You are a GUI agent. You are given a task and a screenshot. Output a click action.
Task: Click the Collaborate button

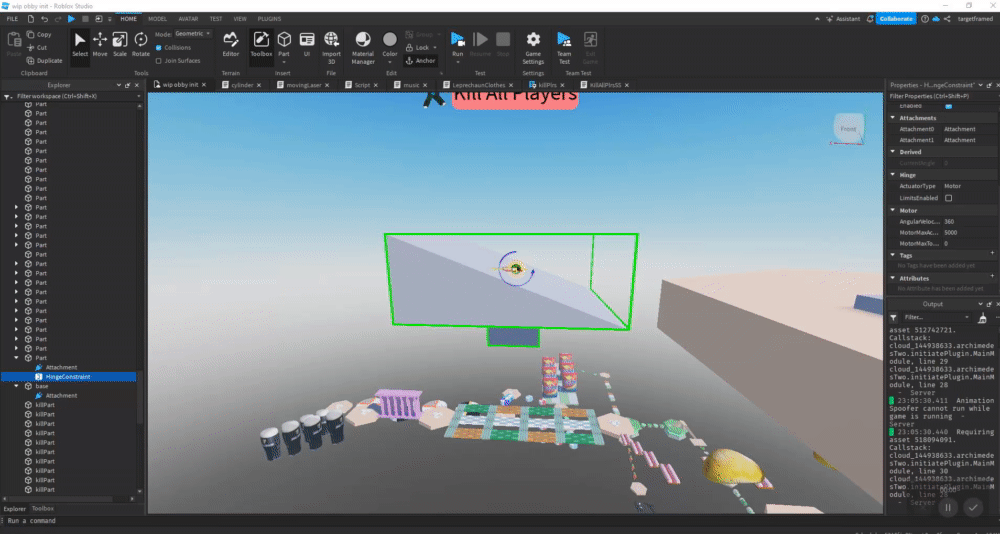pyautogui.click(x=896, y=19)
